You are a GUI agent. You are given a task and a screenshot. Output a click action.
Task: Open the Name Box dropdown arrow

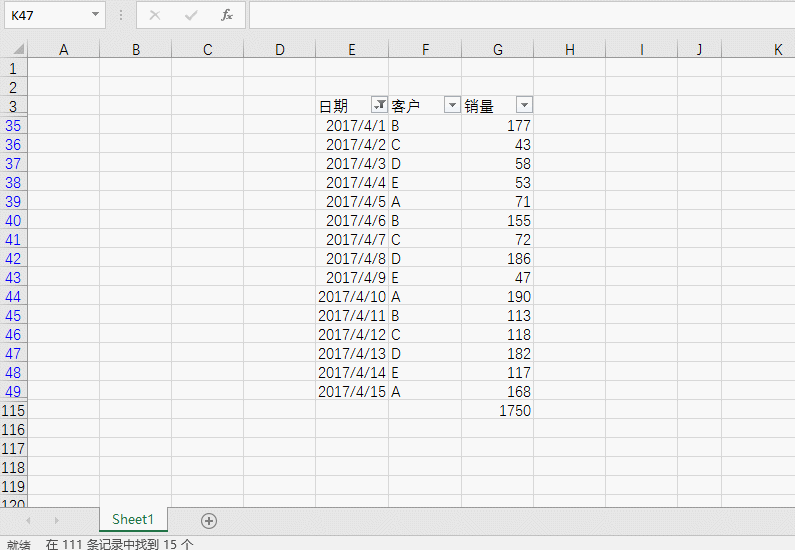coord(95,15)
